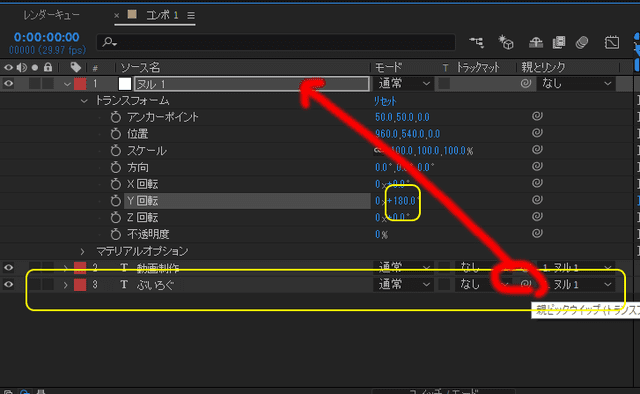Switch to the レンダーキュー tab
Screen dimensions: 640x394
pos(51,16)
